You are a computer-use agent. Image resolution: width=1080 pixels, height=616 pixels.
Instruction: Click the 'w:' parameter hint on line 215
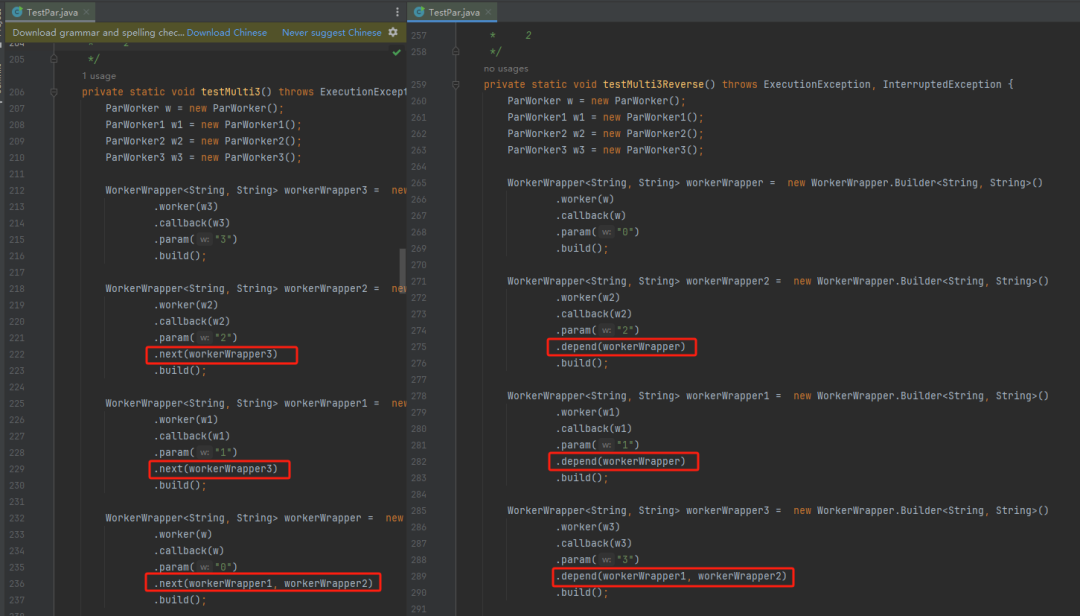pyautogui.click(x=205, y=240)
